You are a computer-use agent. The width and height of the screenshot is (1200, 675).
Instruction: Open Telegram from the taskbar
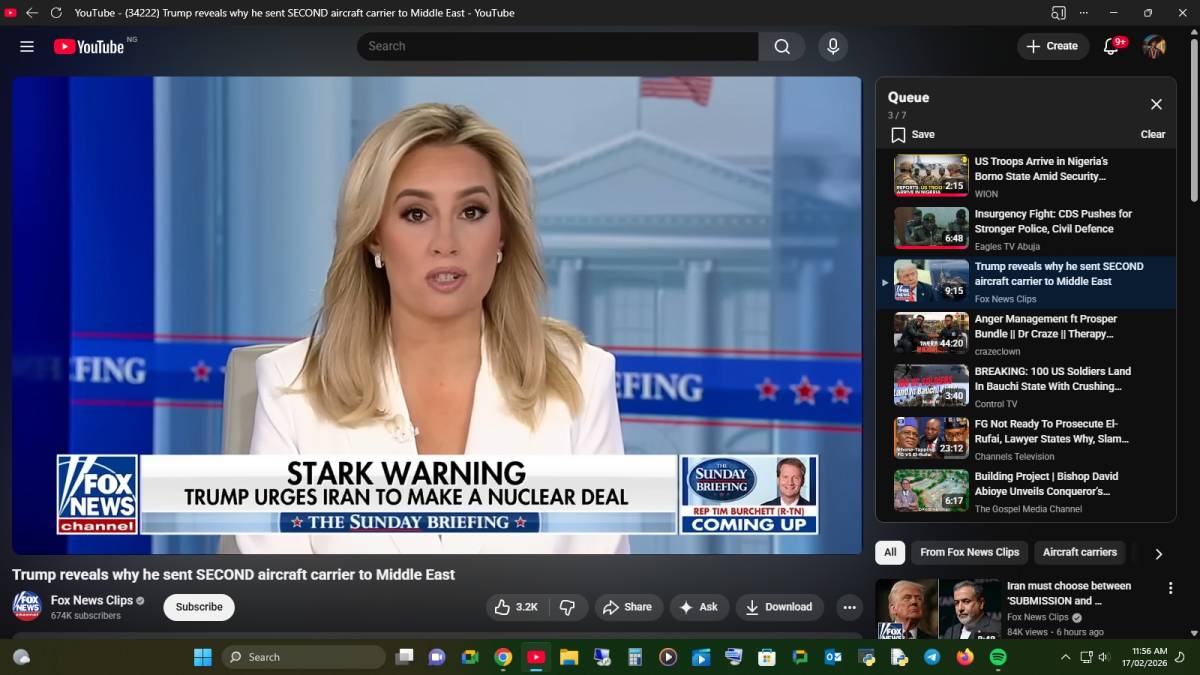tap(932, 657)
